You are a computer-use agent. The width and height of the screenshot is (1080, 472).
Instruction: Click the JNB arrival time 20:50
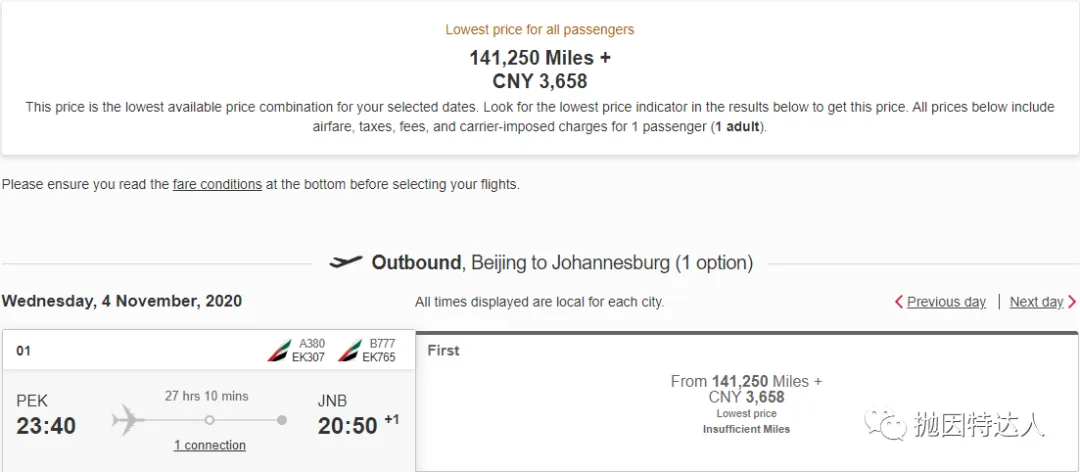coord(348,426)
